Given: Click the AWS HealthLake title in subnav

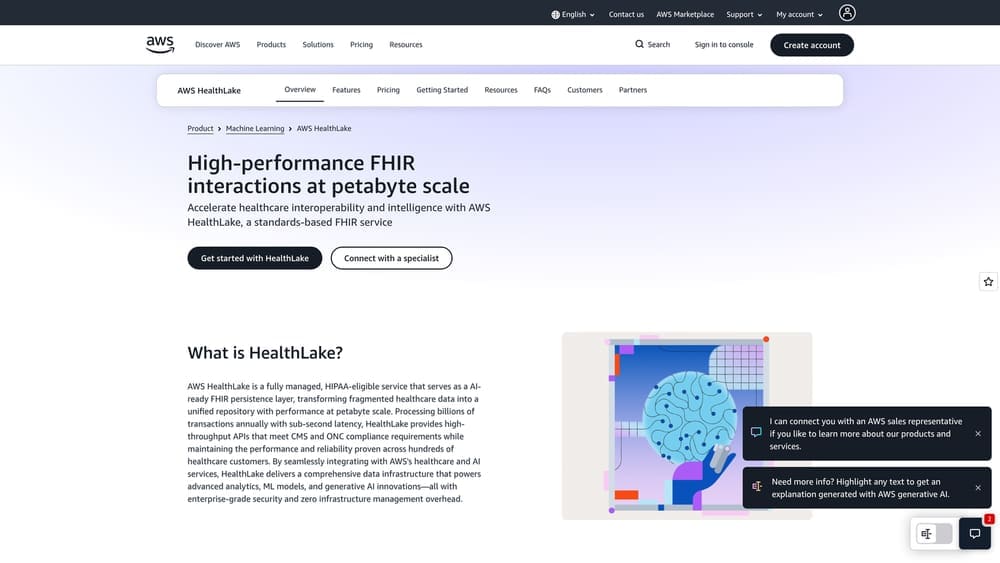Looking at the screenshot, I should (x=209, y=91).
